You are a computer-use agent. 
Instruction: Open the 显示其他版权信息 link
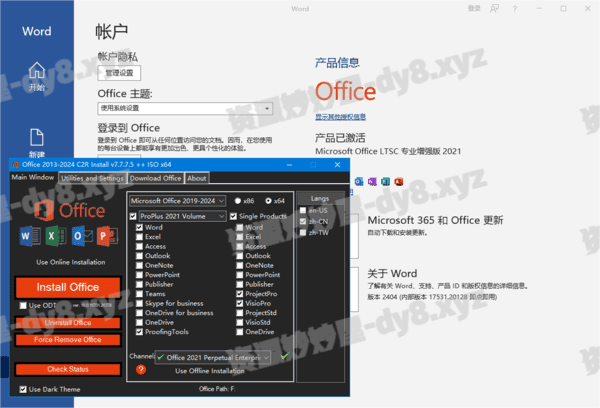[x=341, y=117]
